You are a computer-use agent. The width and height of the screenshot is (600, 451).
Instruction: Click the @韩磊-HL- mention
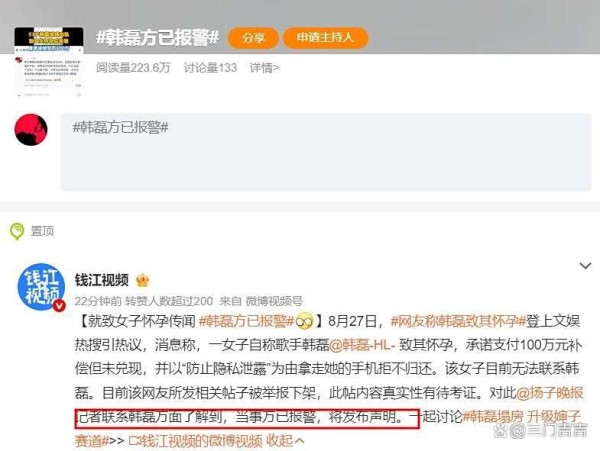(362, 345)
